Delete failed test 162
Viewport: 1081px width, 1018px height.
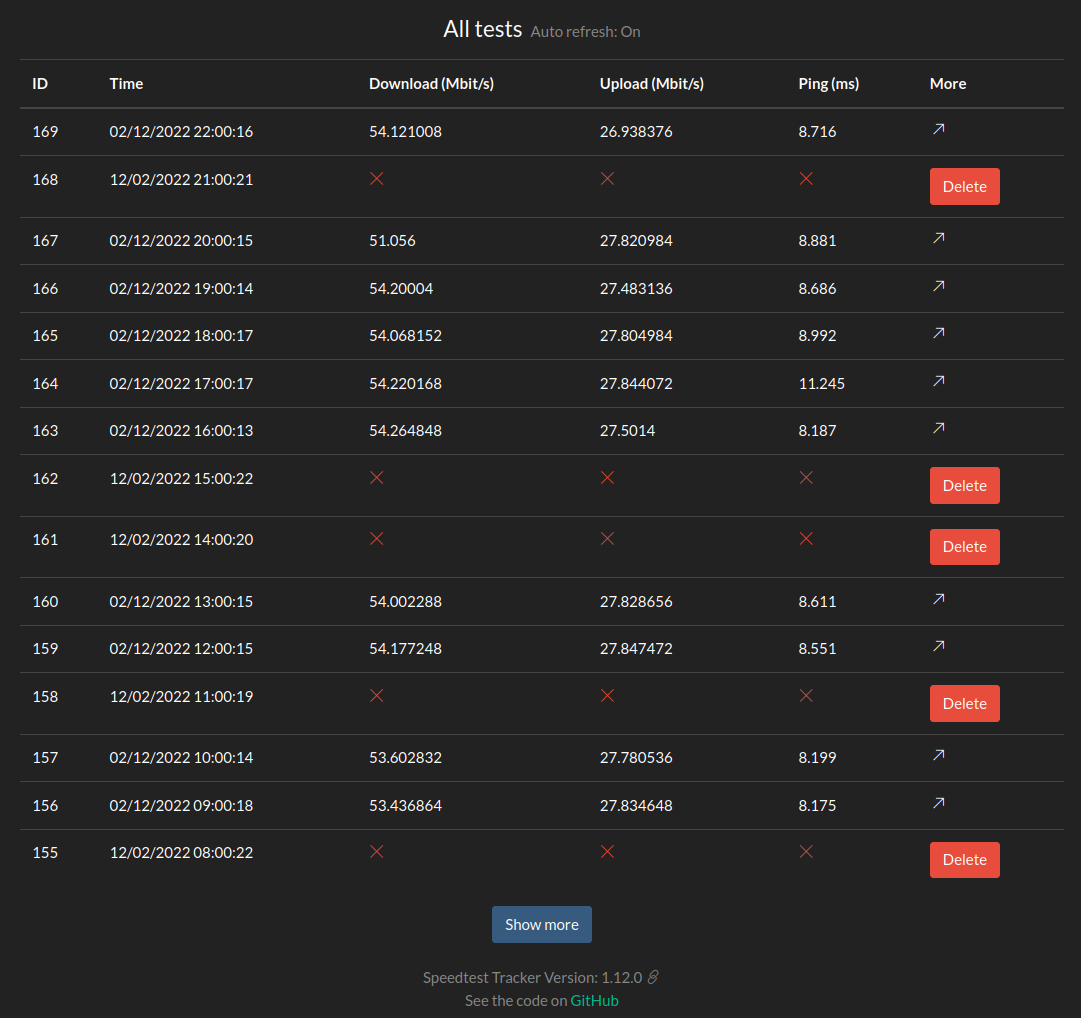963,485
